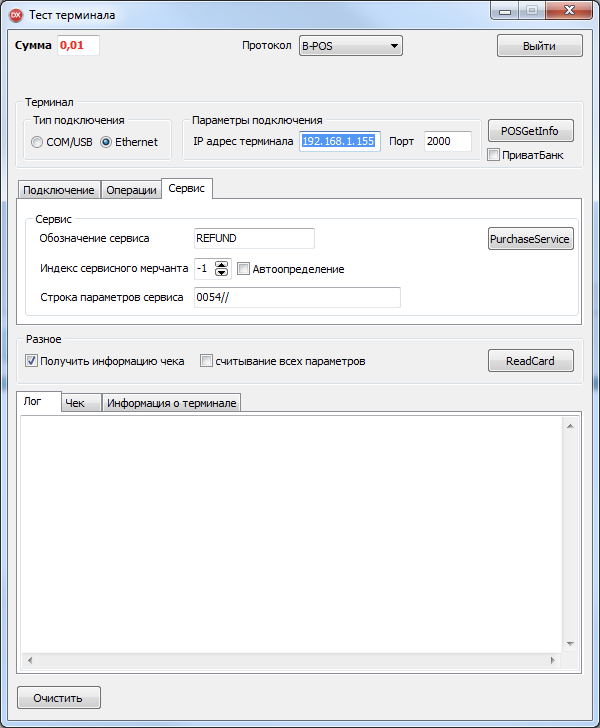This screenshot has width=600, height=728.
Task: Click the PurchaseService button
Action: click(x=530, y=239)
